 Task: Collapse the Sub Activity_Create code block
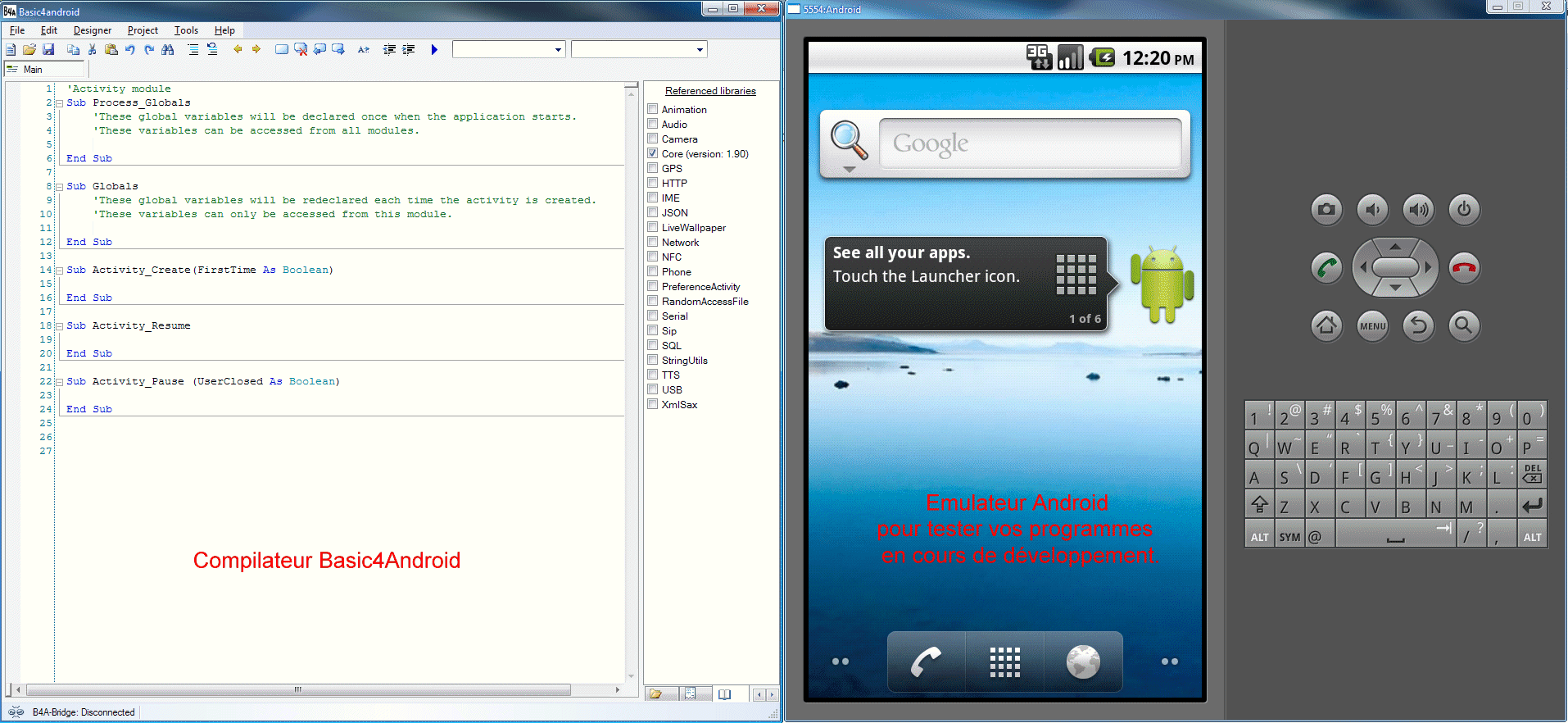59,271
